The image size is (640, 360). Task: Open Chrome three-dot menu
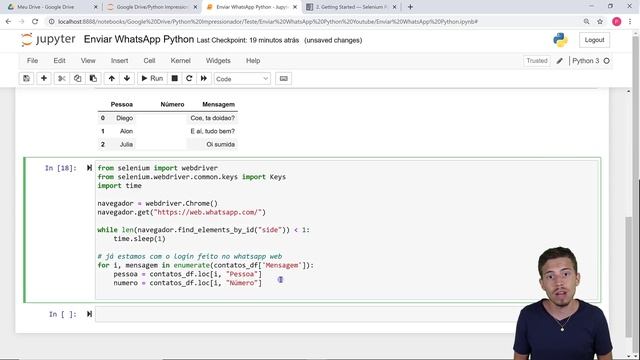[630, 22]
